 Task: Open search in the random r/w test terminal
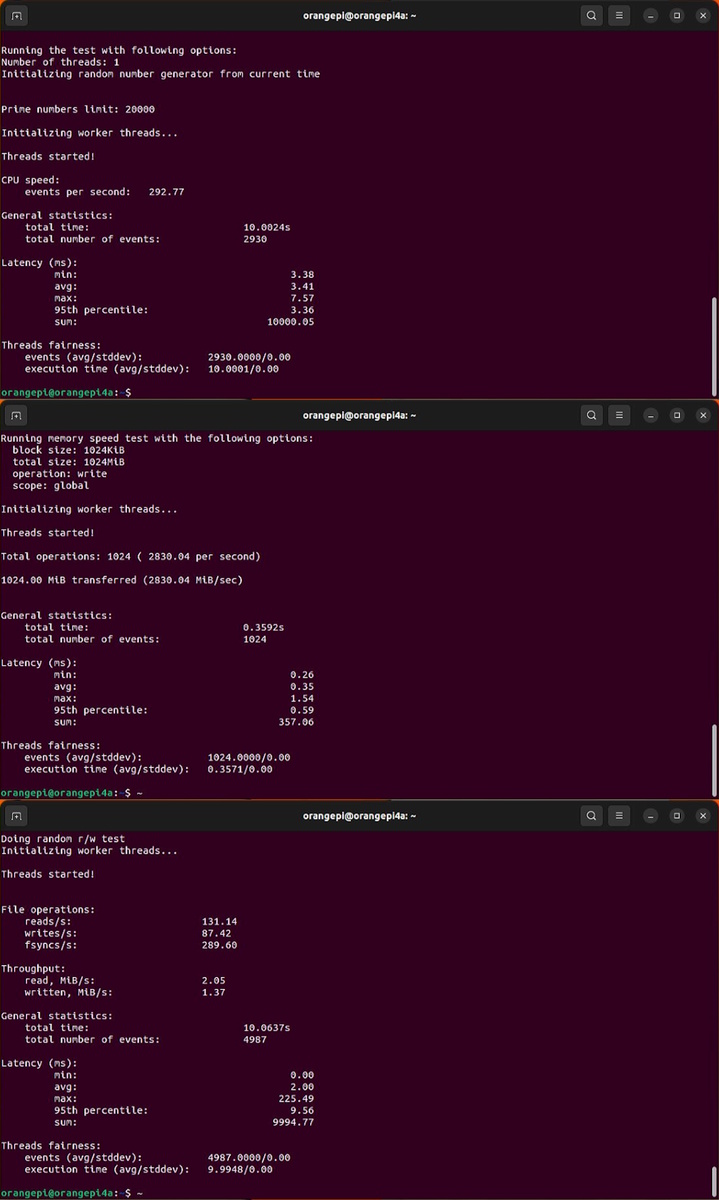(592, 816)
